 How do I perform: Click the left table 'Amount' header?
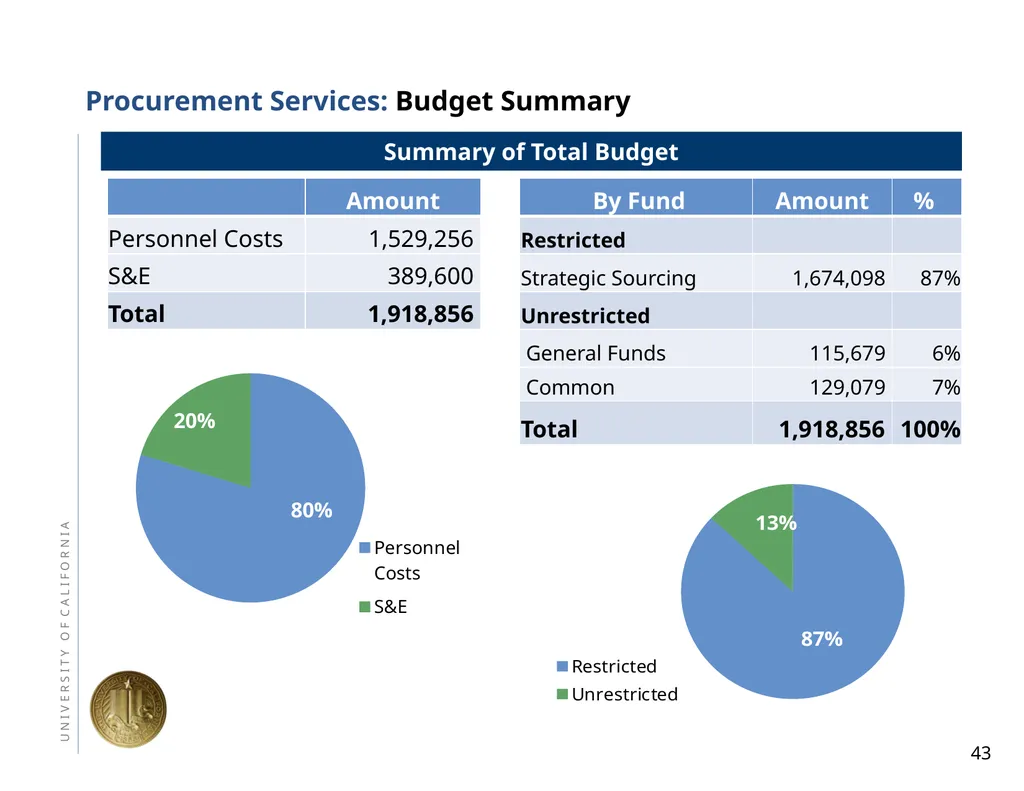tap(392, 200)
